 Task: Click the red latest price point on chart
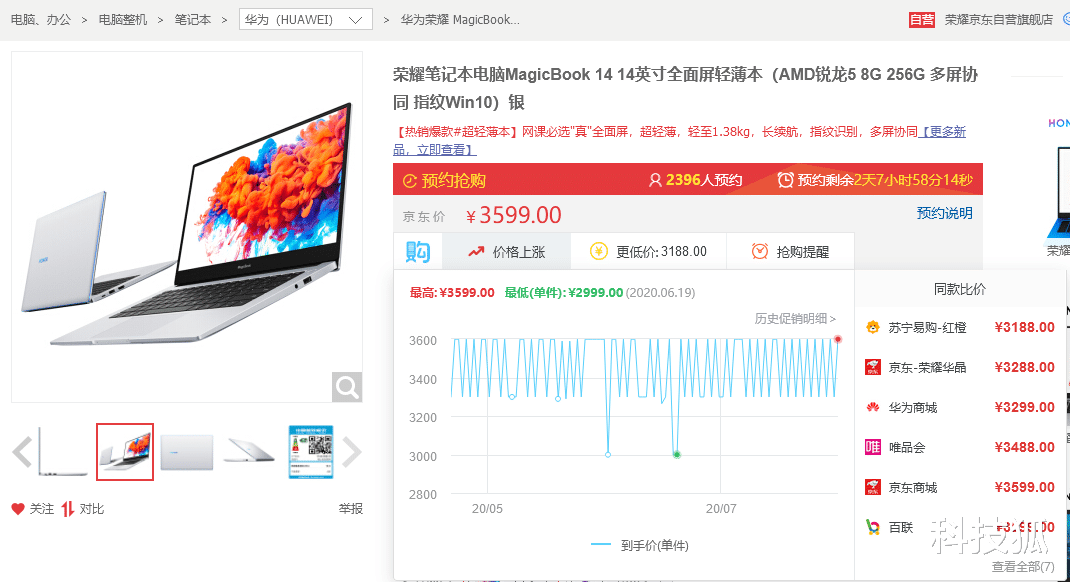837,339
